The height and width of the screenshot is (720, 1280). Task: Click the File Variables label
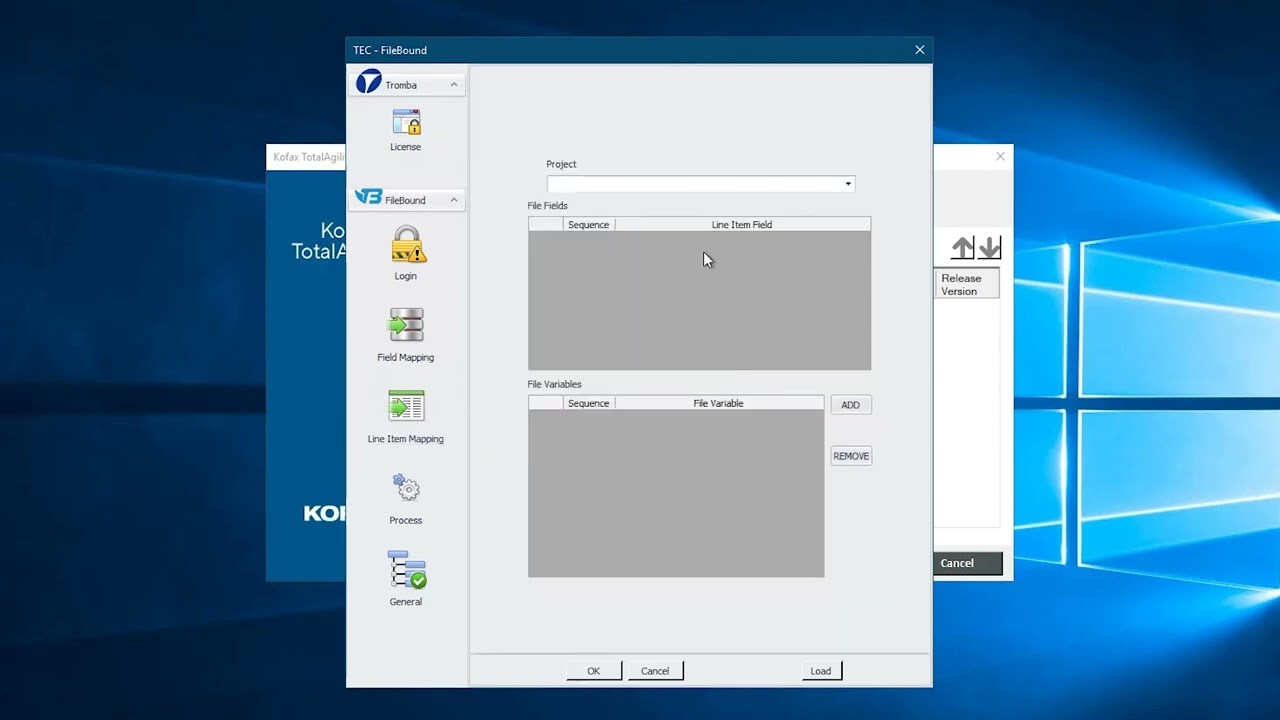click(x=555, y=384)
